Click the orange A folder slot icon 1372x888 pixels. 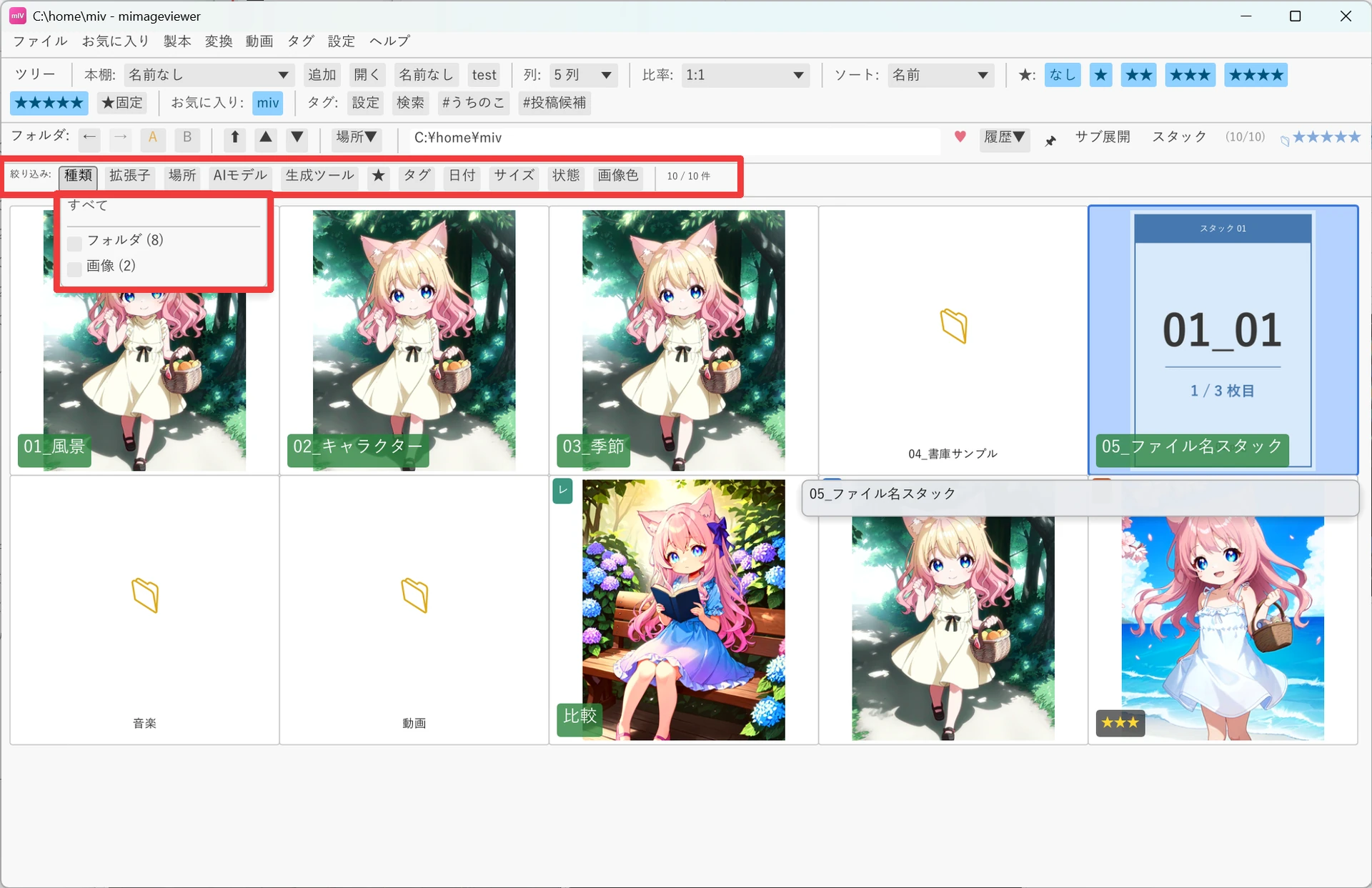point(153,137)
